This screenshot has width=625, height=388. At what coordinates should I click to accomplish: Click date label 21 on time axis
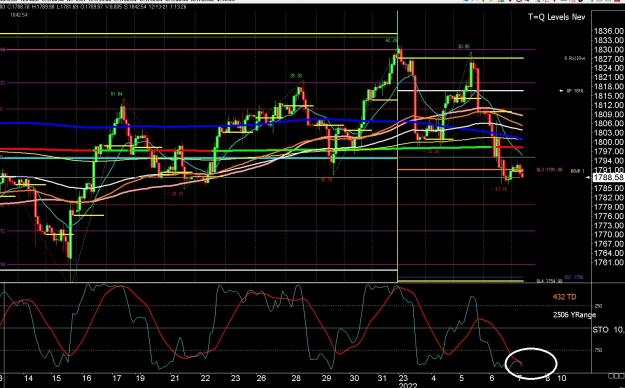tap(175, 378)
